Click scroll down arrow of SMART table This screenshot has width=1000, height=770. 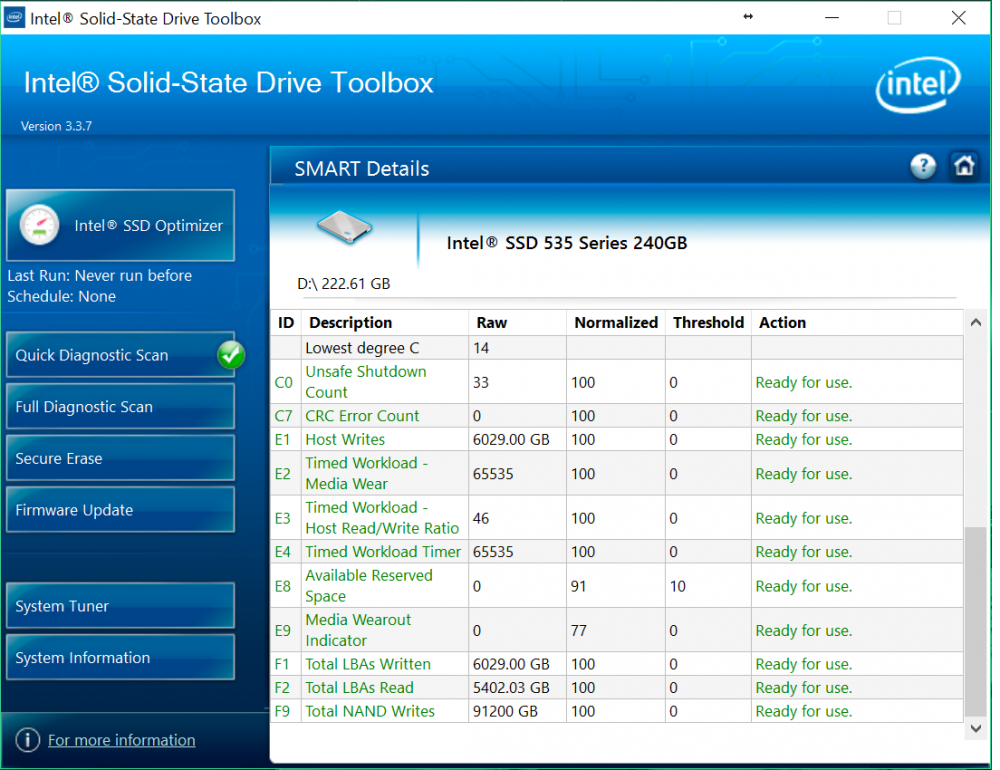pos(975,728)
